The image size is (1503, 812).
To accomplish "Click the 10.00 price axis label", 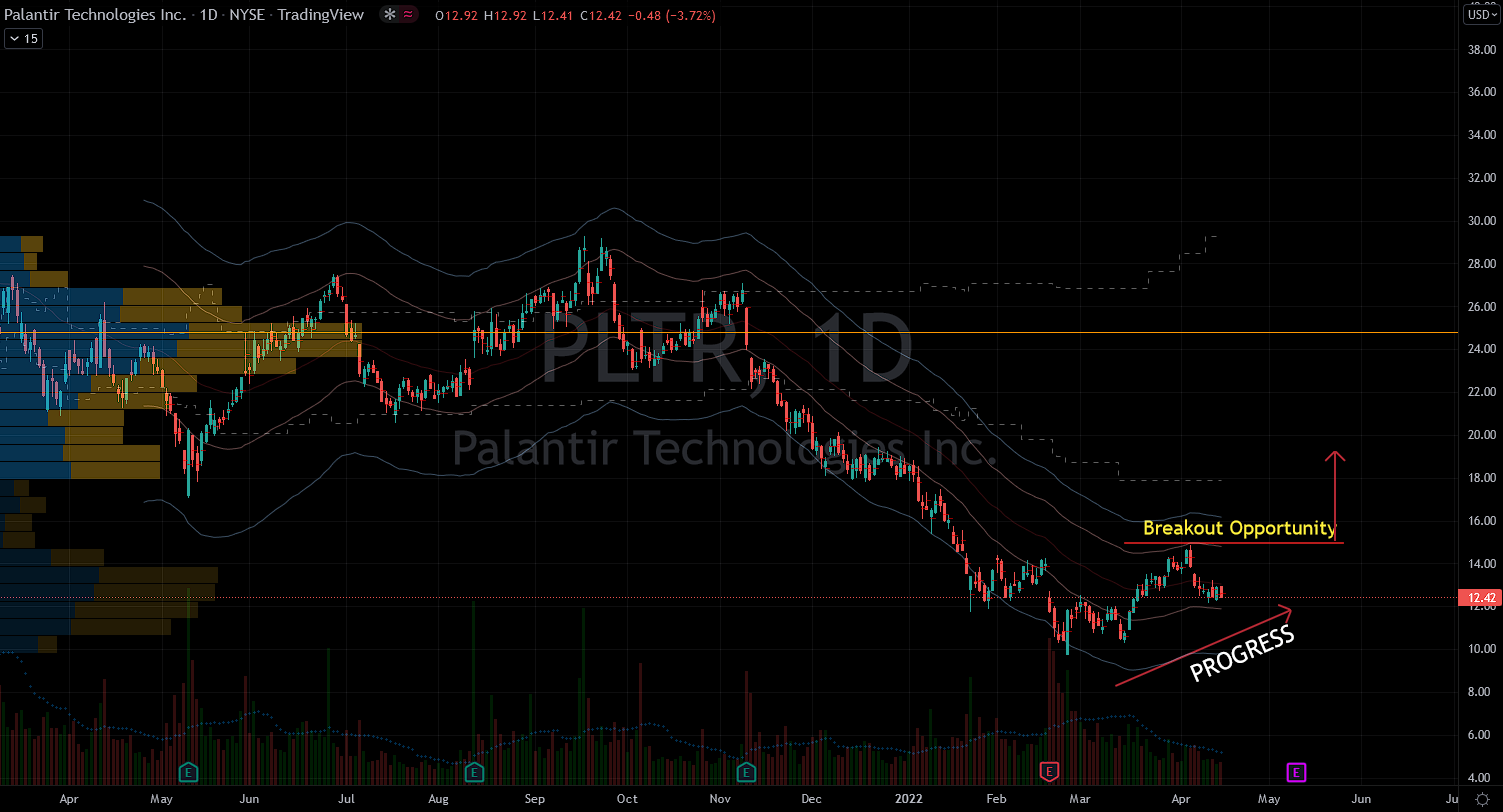I will [x=1481, y=649].
